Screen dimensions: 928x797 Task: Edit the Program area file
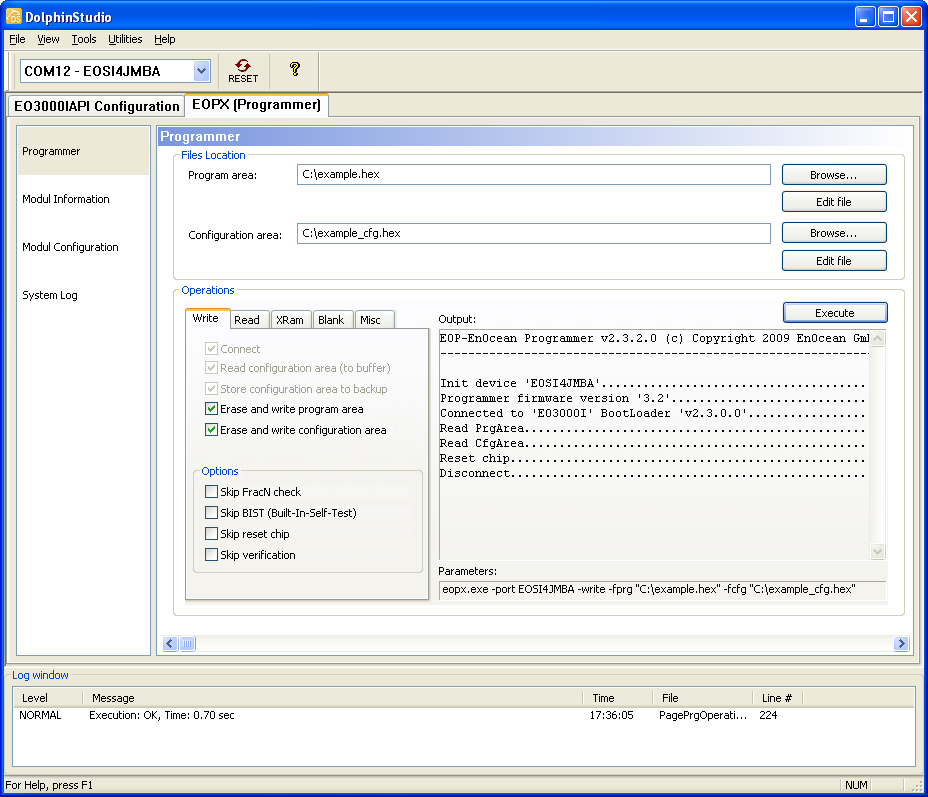click(x=834, y=202)
